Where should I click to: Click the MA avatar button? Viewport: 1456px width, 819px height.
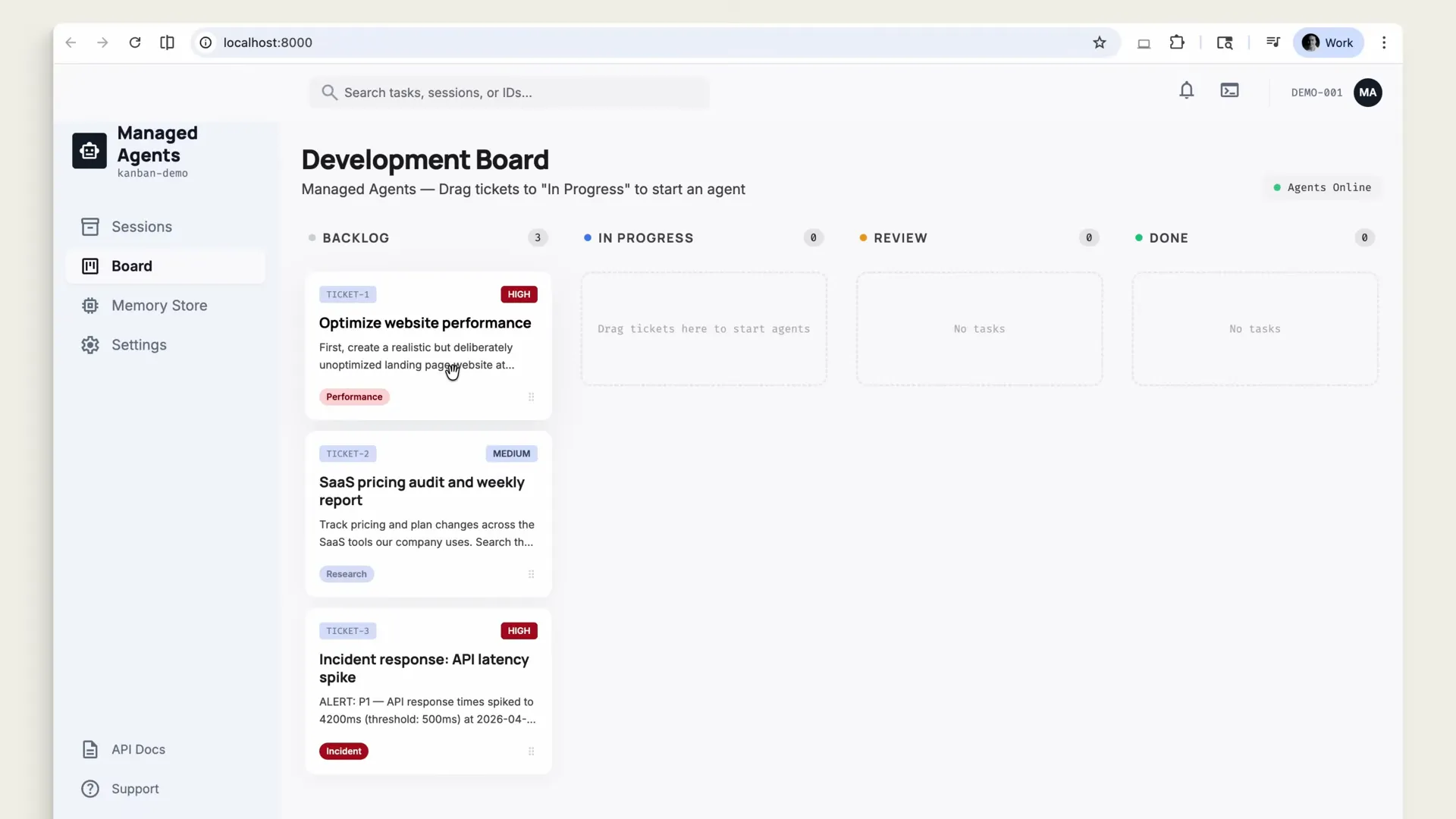coord(1368,93)
